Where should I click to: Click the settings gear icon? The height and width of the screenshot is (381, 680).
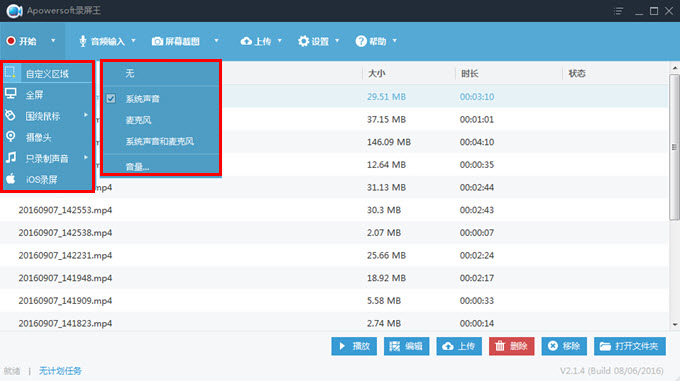pyautogui.click(x=304, y=41)
